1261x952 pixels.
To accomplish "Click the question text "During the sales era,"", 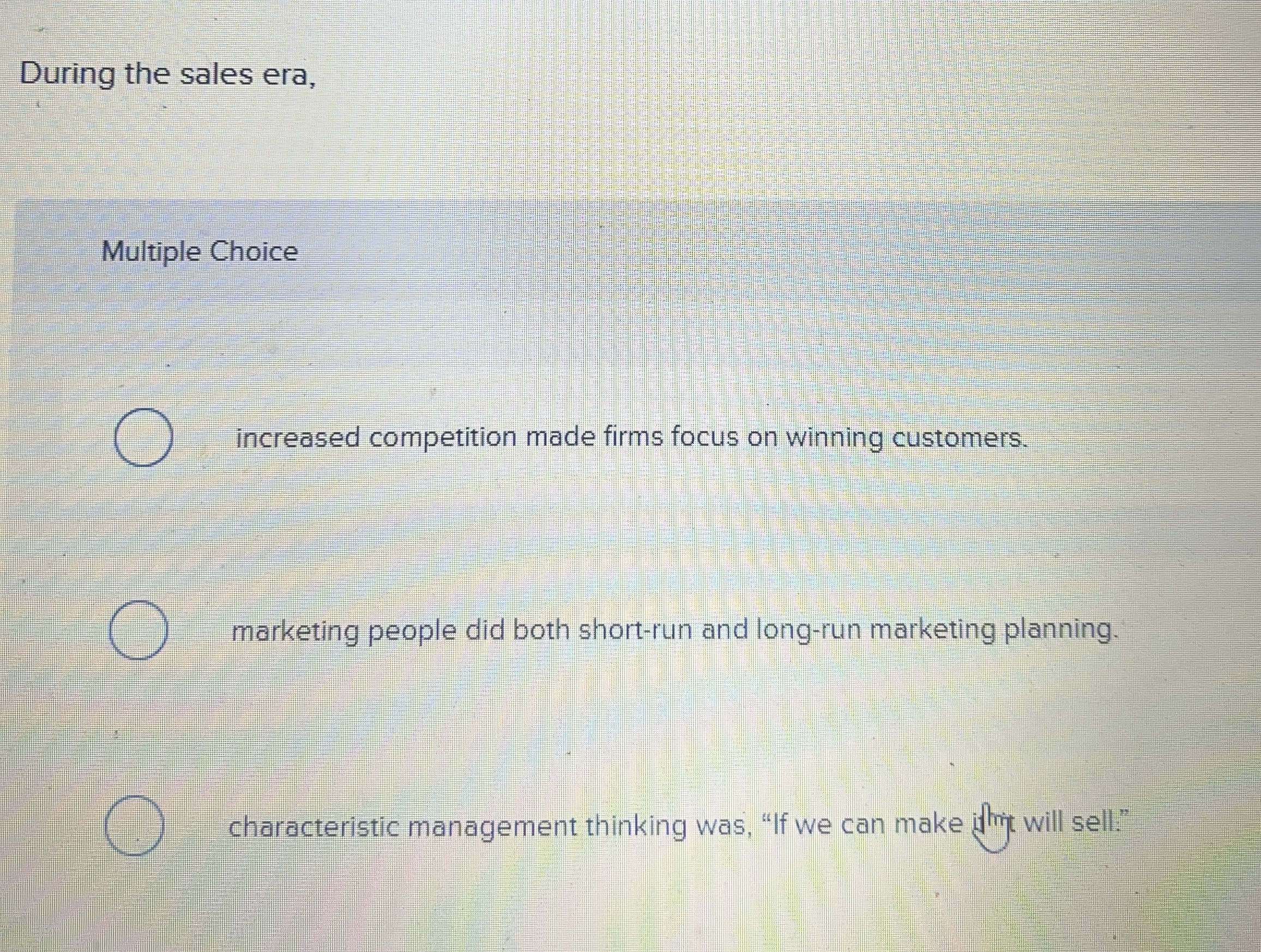I will click(168, 74).
